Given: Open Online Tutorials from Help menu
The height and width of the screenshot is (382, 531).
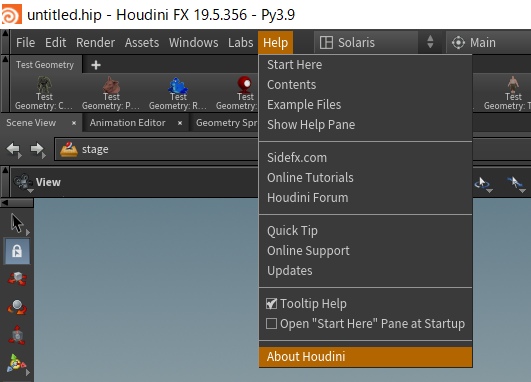Looking at the screenshot, I should [x=366, y=177].
